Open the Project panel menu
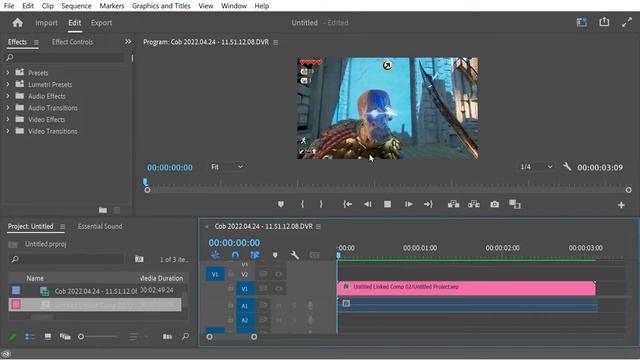 (62, 227)
